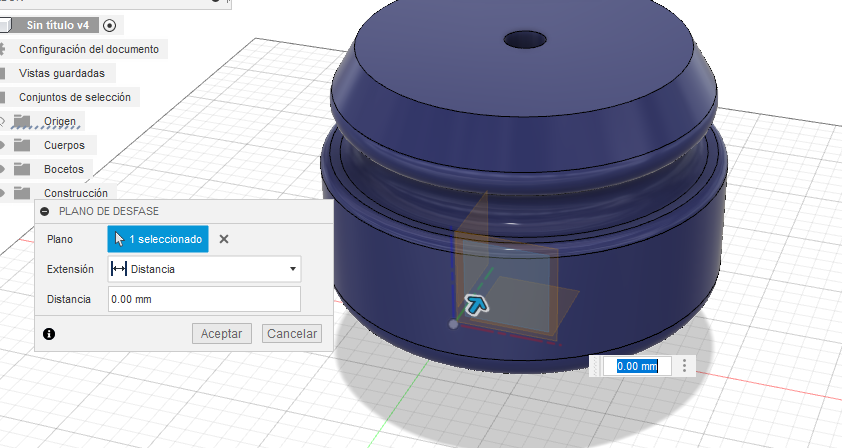
Task: Click the Bocetos folder icon
Action: pyautogui.click(x=21, y=169)
